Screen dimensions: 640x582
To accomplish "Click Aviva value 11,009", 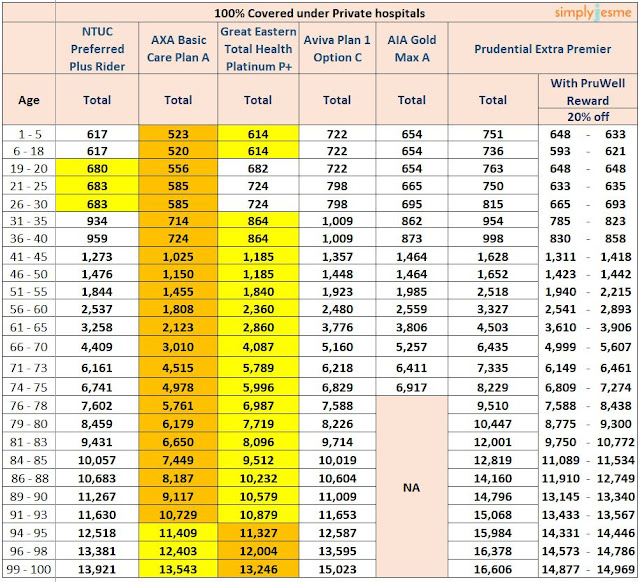I will (x=337, y=497).
